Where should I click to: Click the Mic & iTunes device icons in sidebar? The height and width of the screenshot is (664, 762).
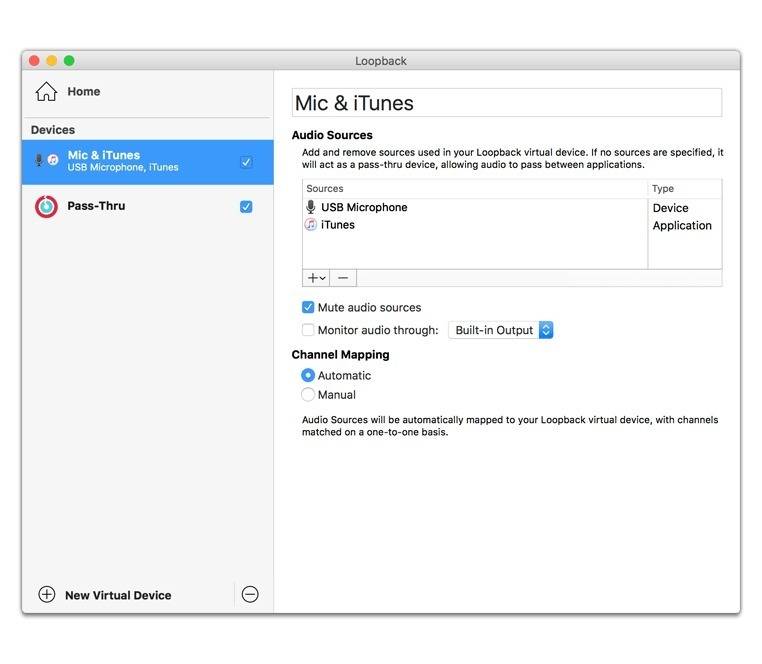[47, 160]
